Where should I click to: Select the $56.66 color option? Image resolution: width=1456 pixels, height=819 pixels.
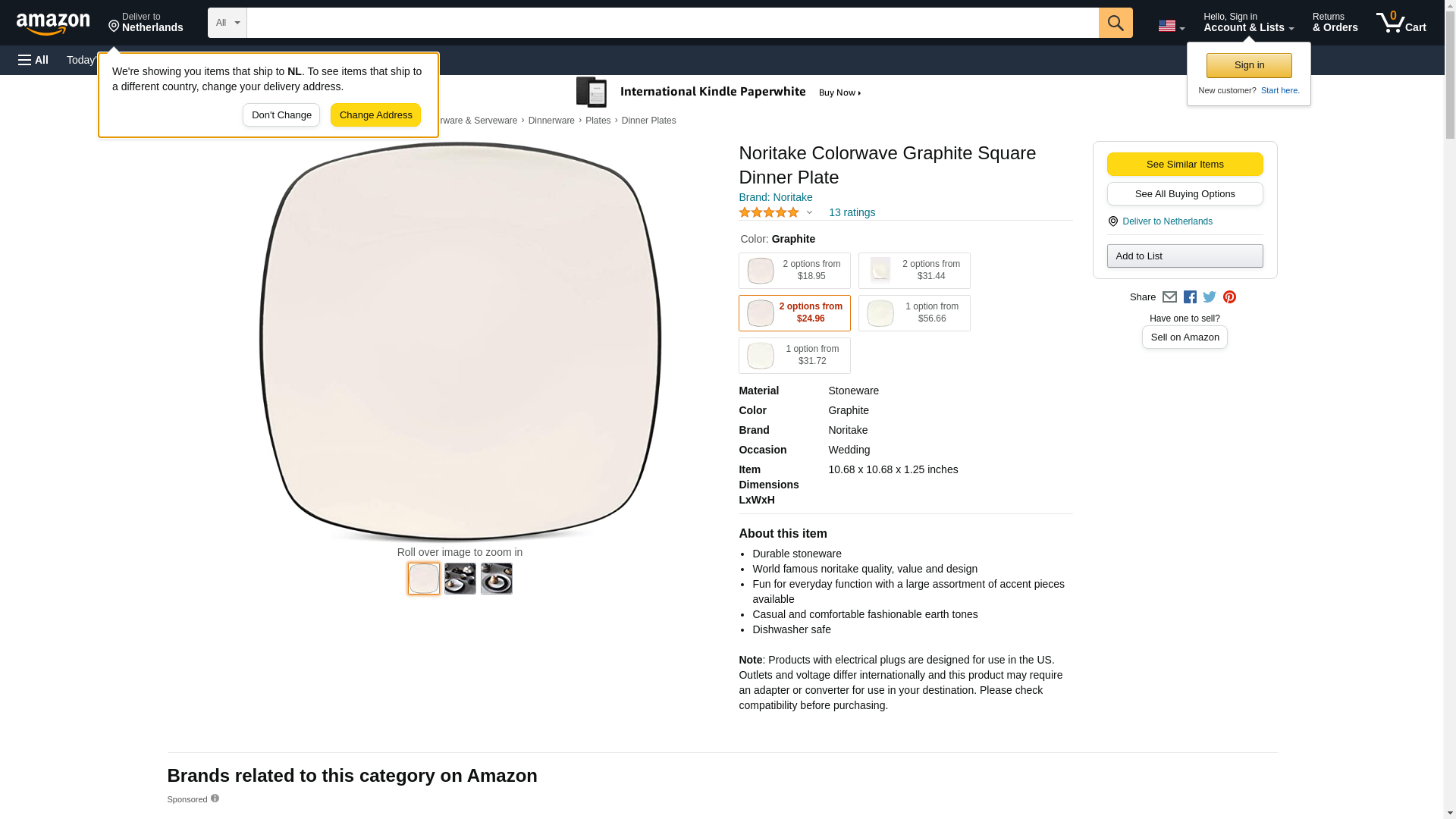[914, 313]
